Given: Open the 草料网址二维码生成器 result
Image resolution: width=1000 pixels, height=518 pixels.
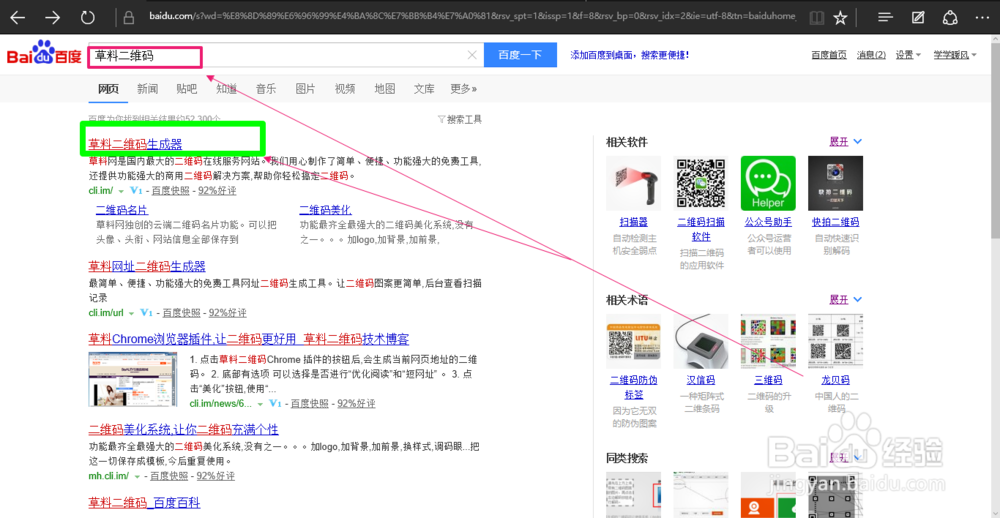Looking at the screenshot, I should click(147, 266).
